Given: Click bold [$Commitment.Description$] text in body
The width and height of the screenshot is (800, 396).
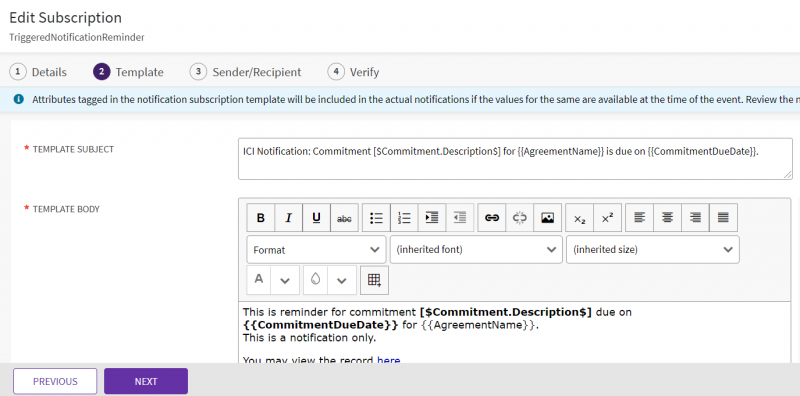Looking at the screenshot, I should pyautogui.click(x=506, y=312).
